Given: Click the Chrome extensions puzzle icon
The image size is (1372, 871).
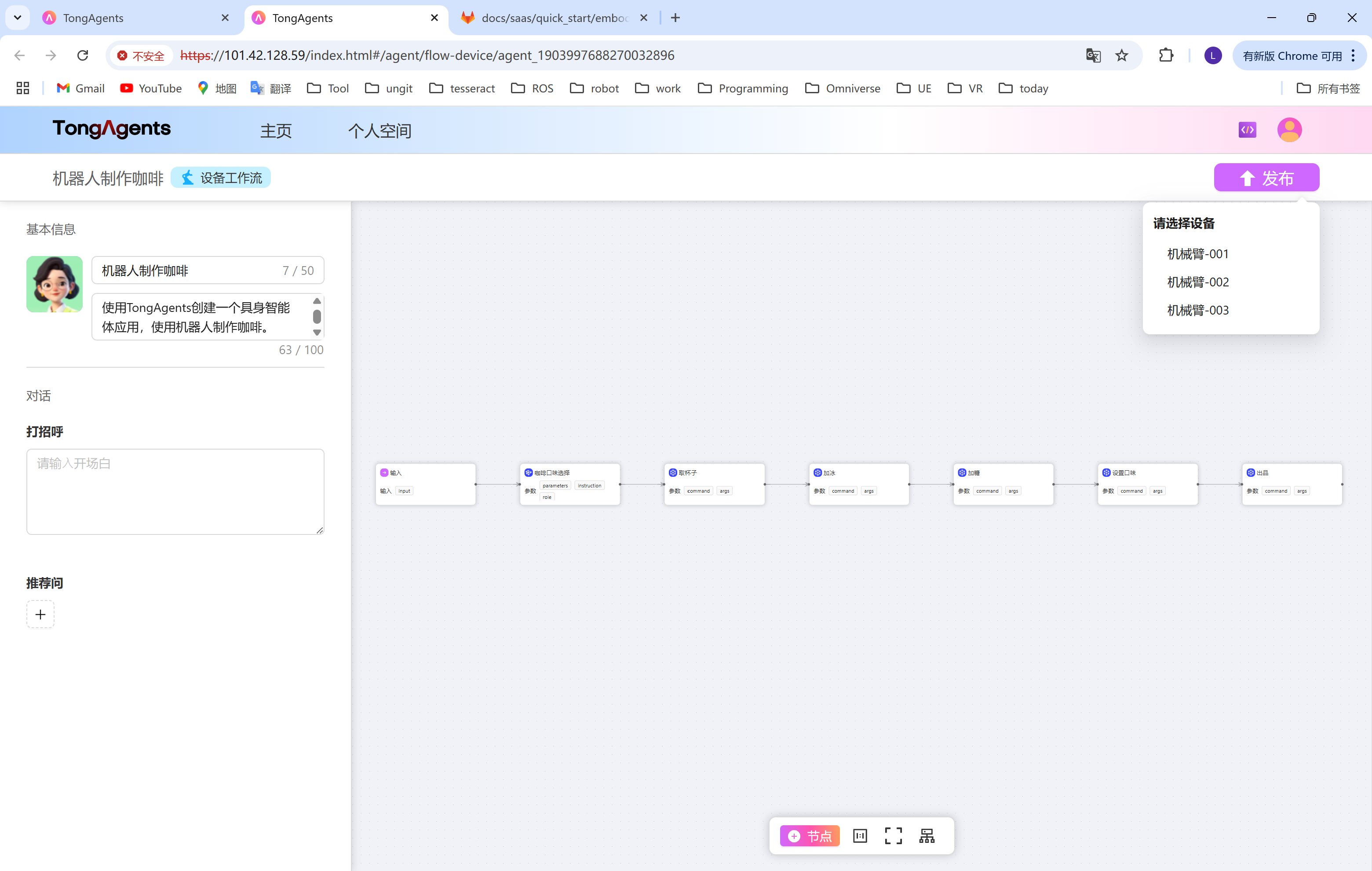Looking at the screenshot, I should point(1166,55).
